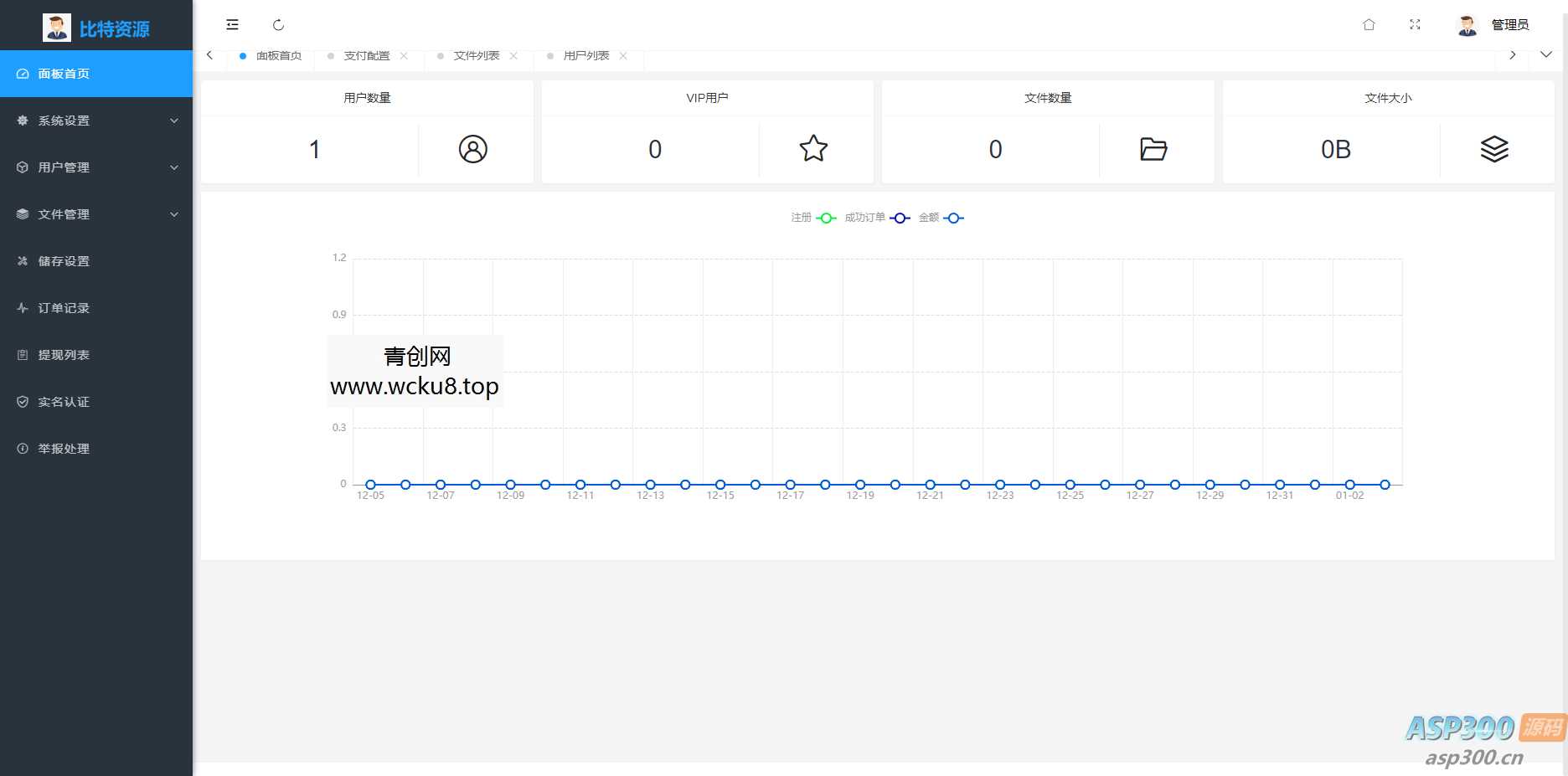This screenshot has width=1568, height=776.
Task: Switch to the 文件列表 tab
Action: (x=476, y=56)
